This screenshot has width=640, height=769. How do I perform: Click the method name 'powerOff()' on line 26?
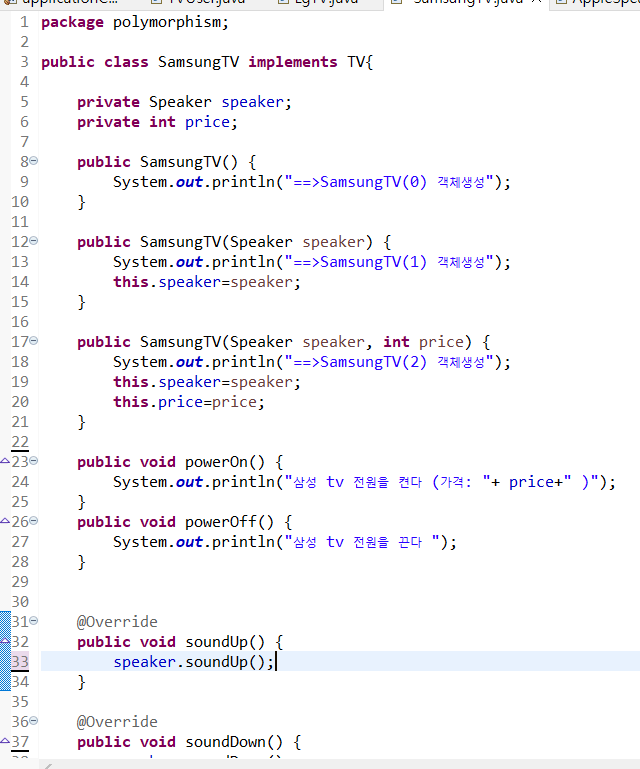click(x=229, y=522)
